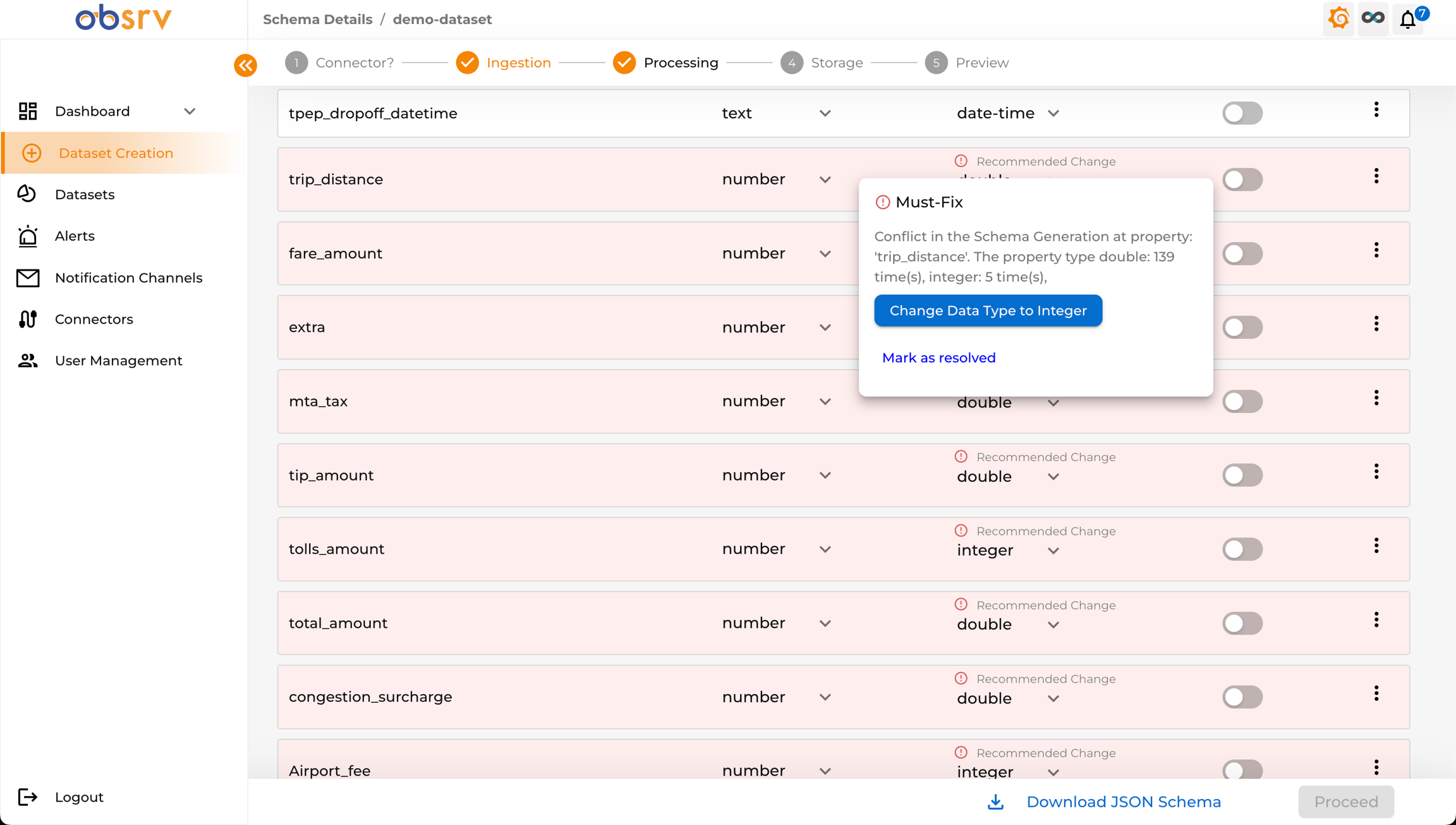Toggle the switch for tip_amount
The width and height of the screenshot is (1456, 825).
coord(1242,475)
